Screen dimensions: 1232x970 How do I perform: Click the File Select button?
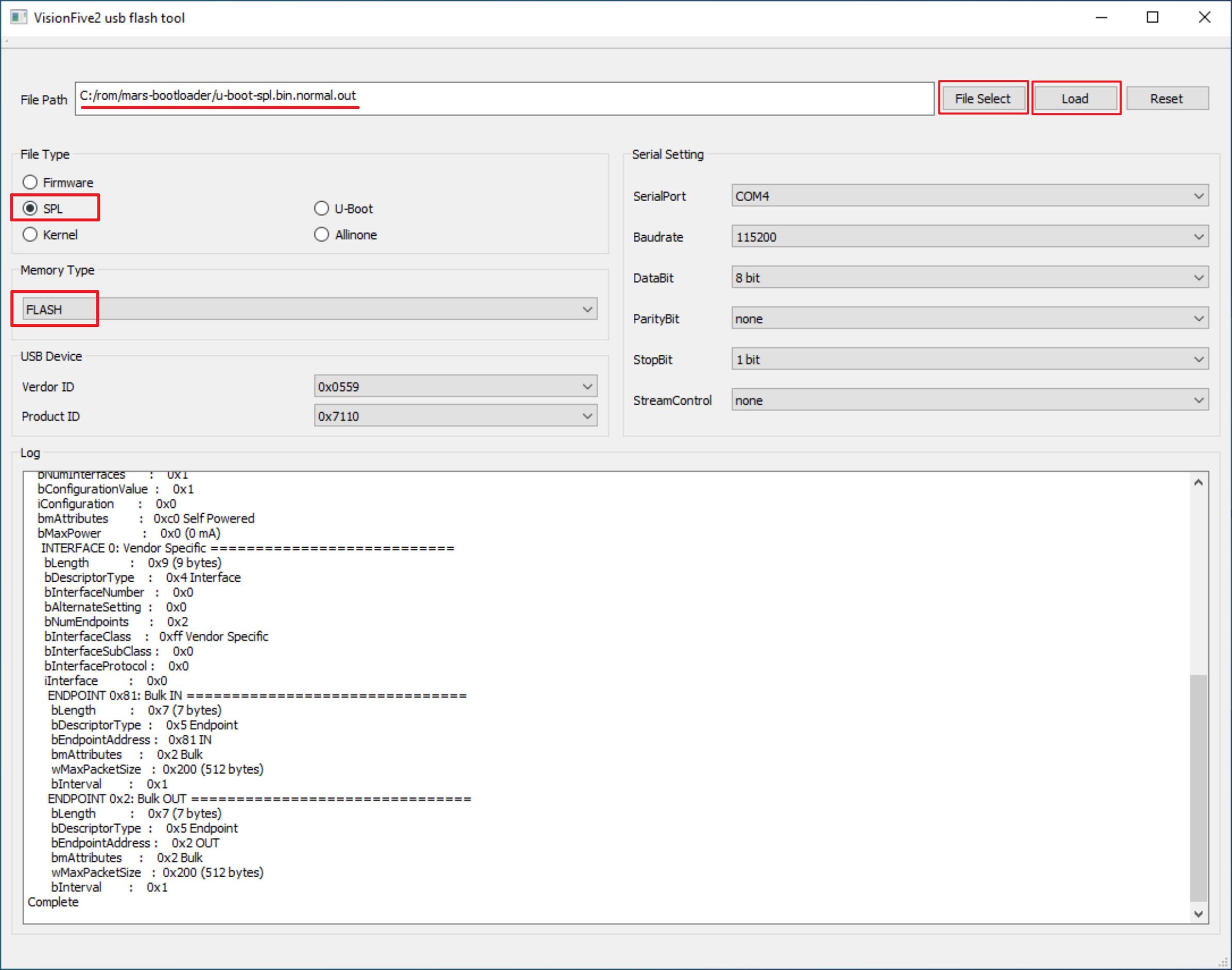pyautogui.click(x=982, y=98)
